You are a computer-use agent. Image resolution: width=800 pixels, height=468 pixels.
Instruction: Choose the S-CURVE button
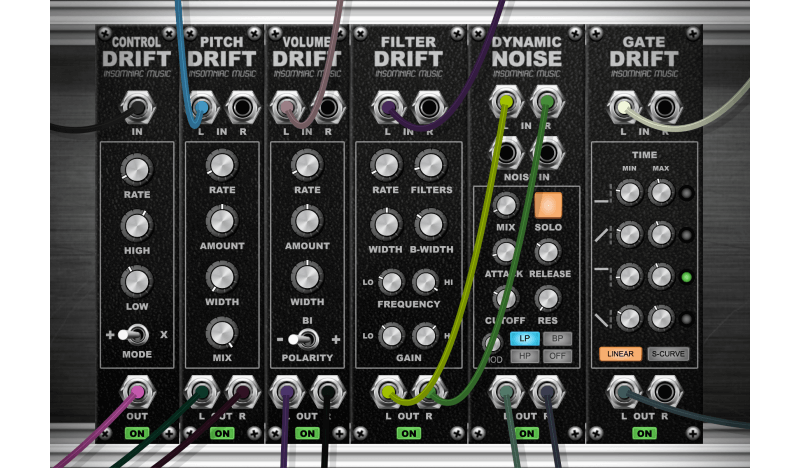668,354
